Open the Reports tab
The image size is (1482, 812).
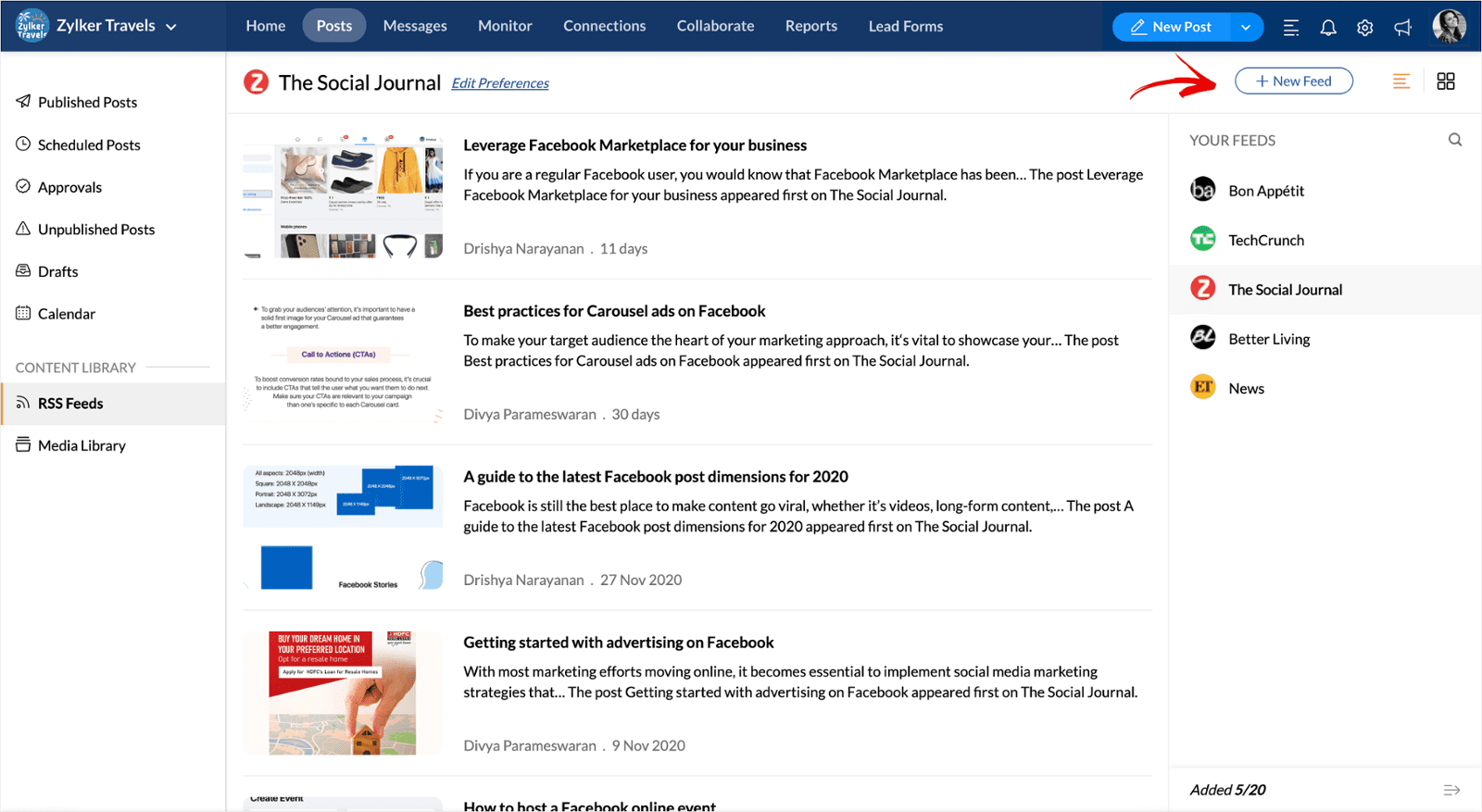pyautogui.click(x=811, y=26)
